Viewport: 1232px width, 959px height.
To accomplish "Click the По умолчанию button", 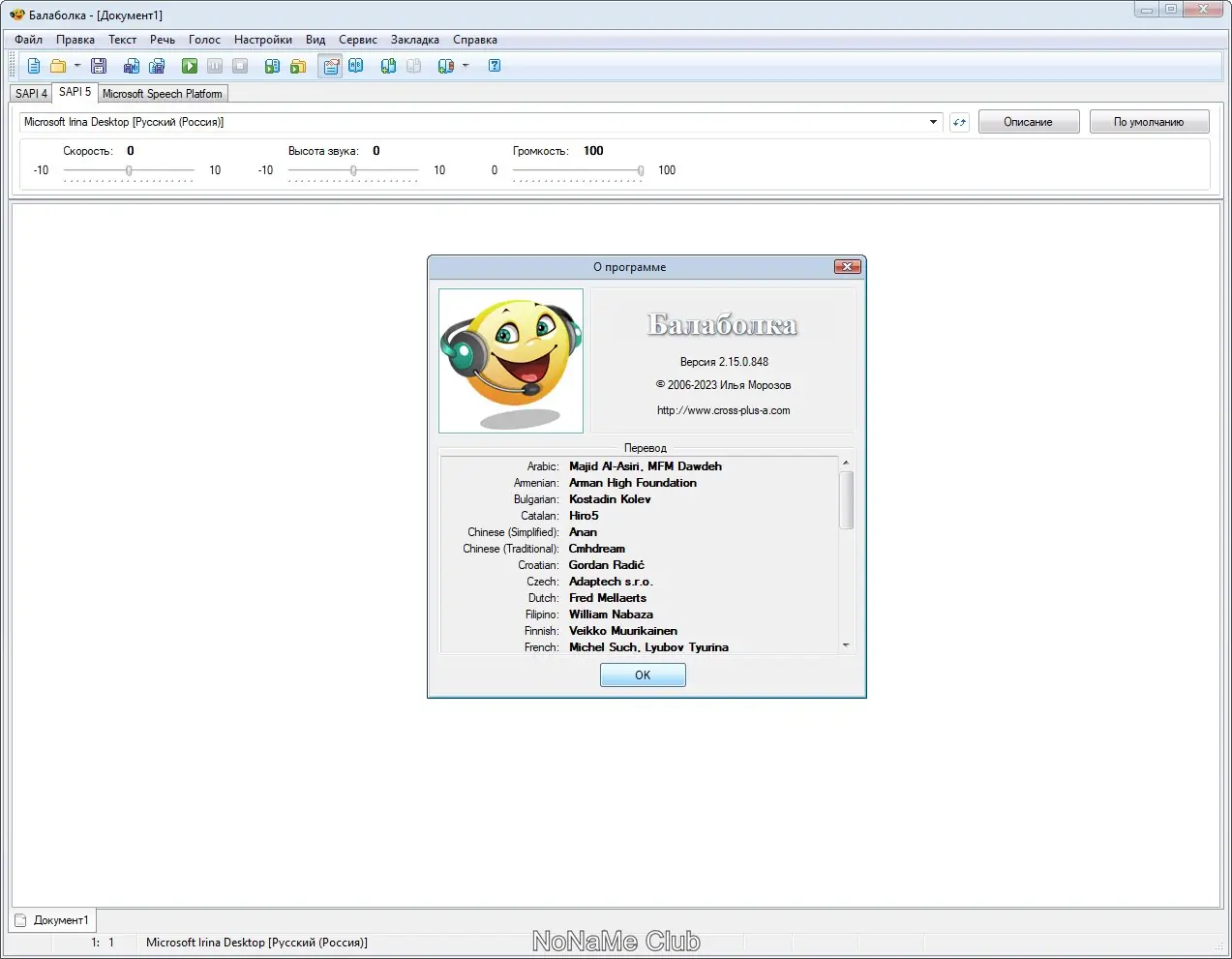I will pos(1149,122).
